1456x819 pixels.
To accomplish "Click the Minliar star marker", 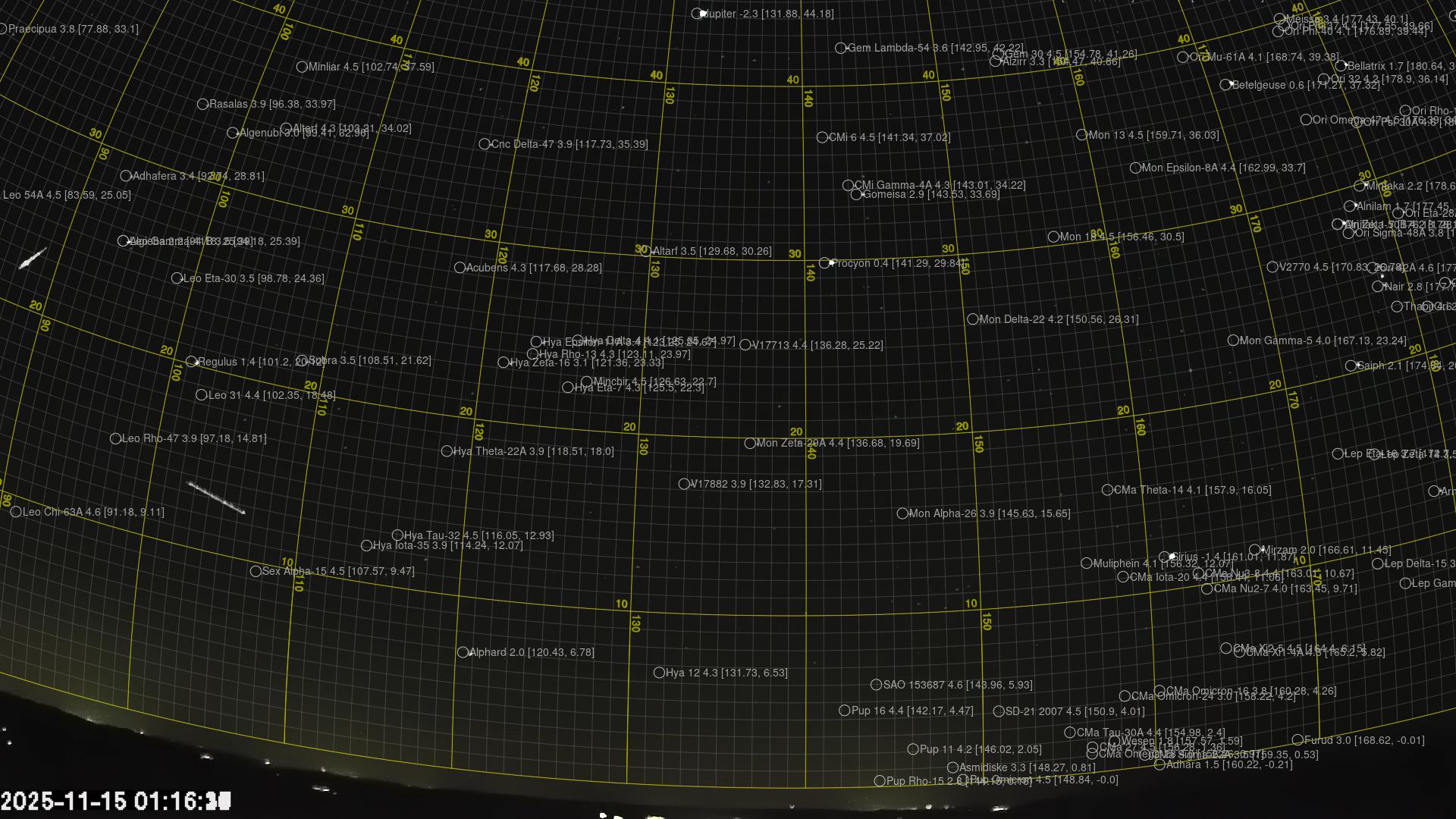I will [x=301, y=67].
